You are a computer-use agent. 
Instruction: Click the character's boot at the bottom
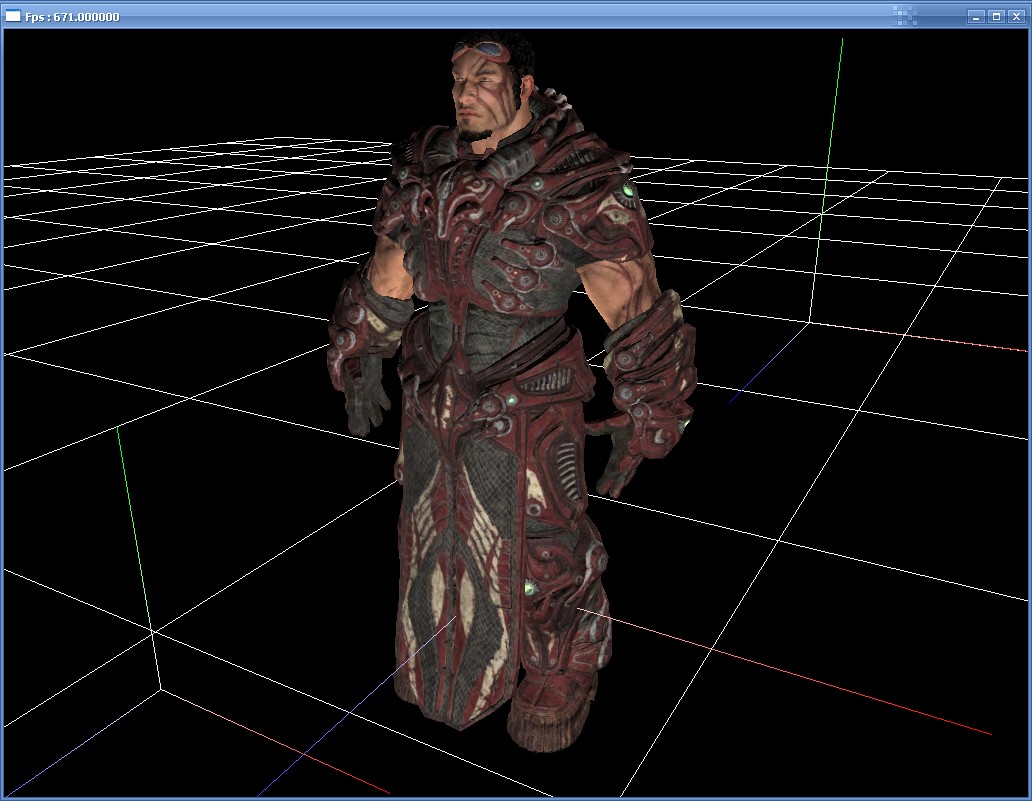[550, 710]
